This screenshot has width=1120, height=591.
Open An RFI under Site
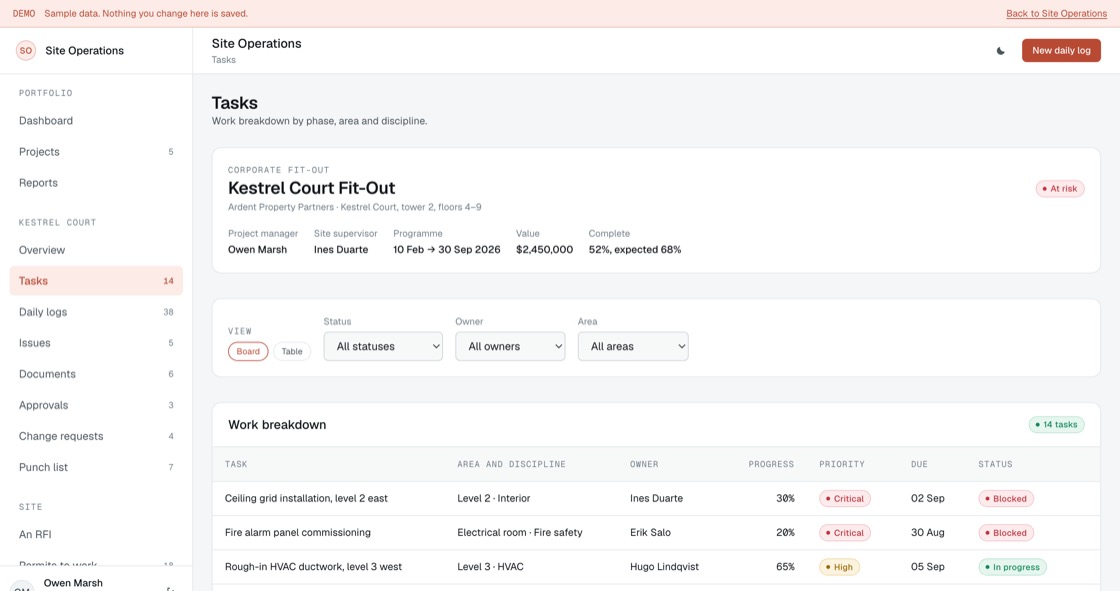[96, 535]
